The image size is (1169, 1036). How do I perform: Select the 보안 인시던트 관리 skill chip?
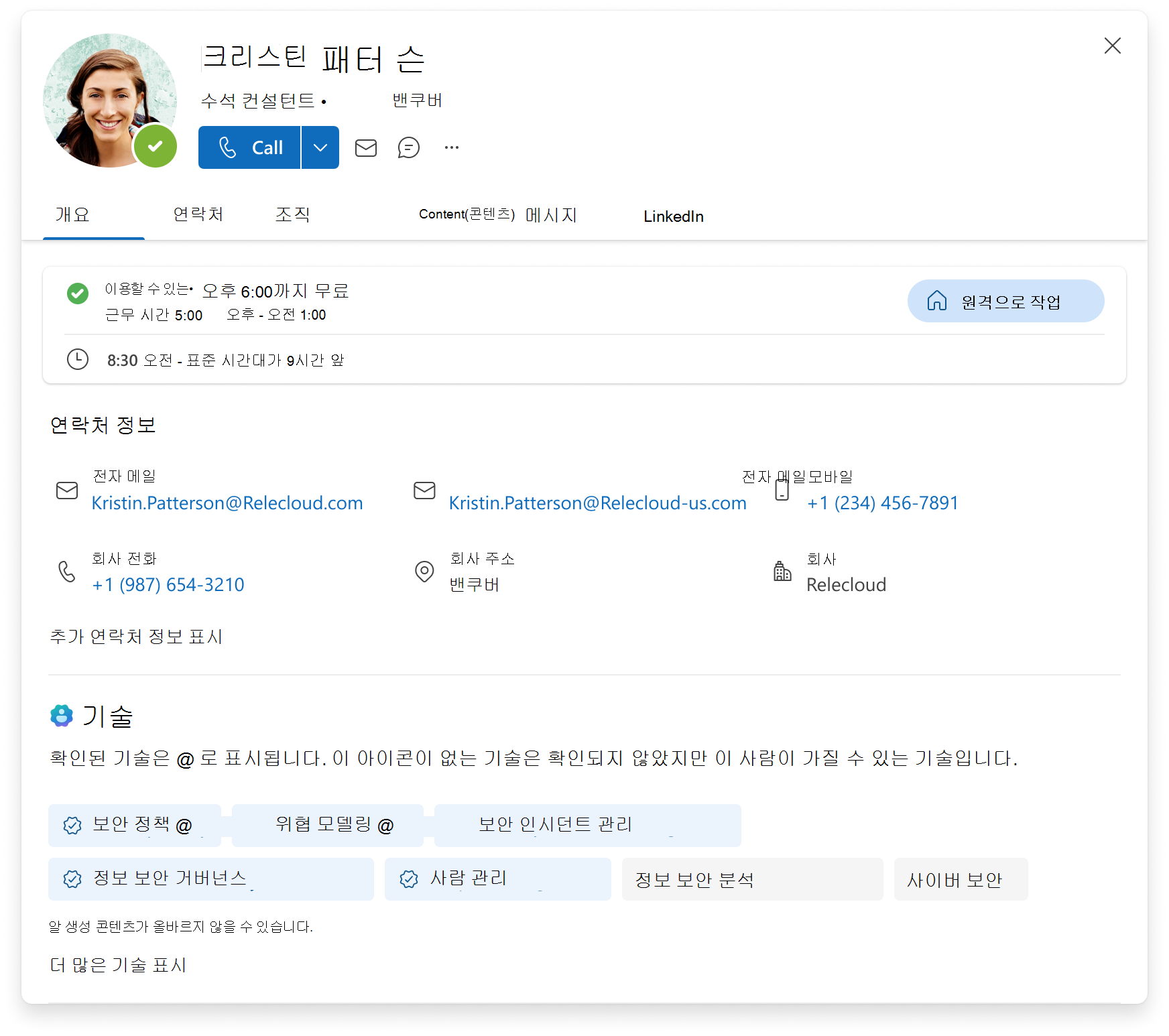(588, 826)
